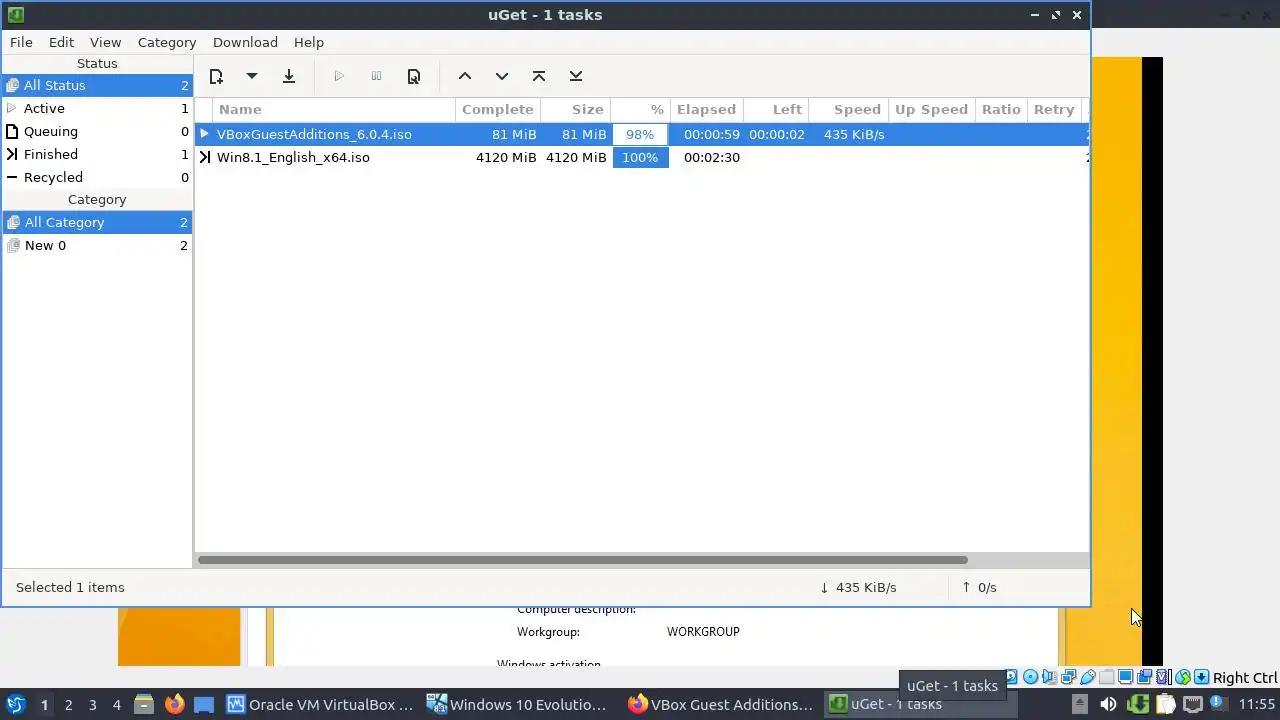Move selected download to top
Screen dimensions: 1280x720
[x=539, y=76]
